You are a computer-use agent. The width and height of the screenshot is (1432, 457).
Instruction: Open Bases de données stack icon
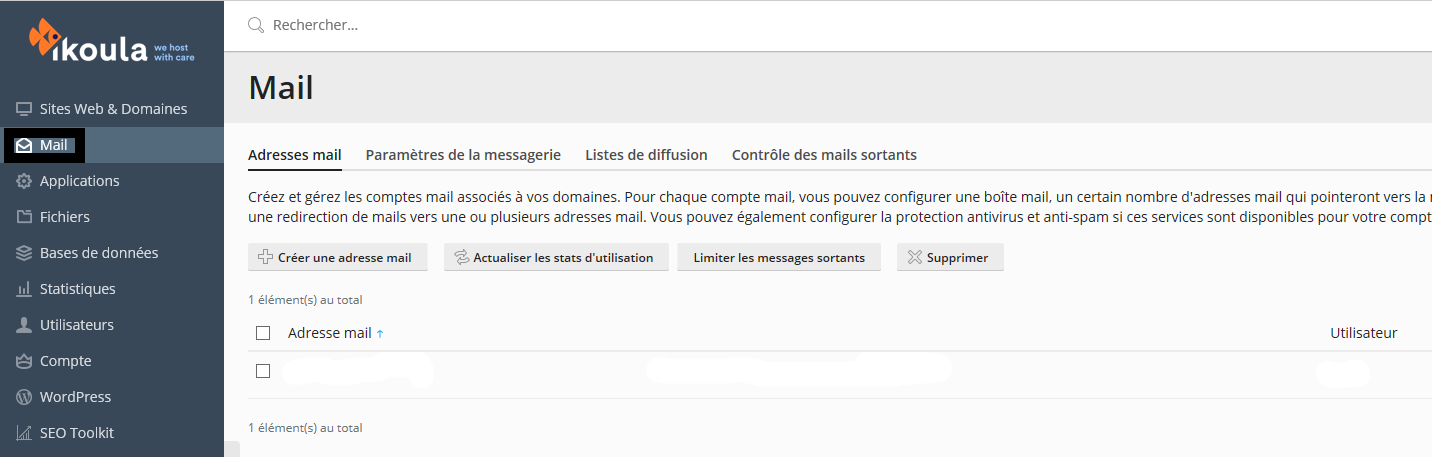[24, 253]
